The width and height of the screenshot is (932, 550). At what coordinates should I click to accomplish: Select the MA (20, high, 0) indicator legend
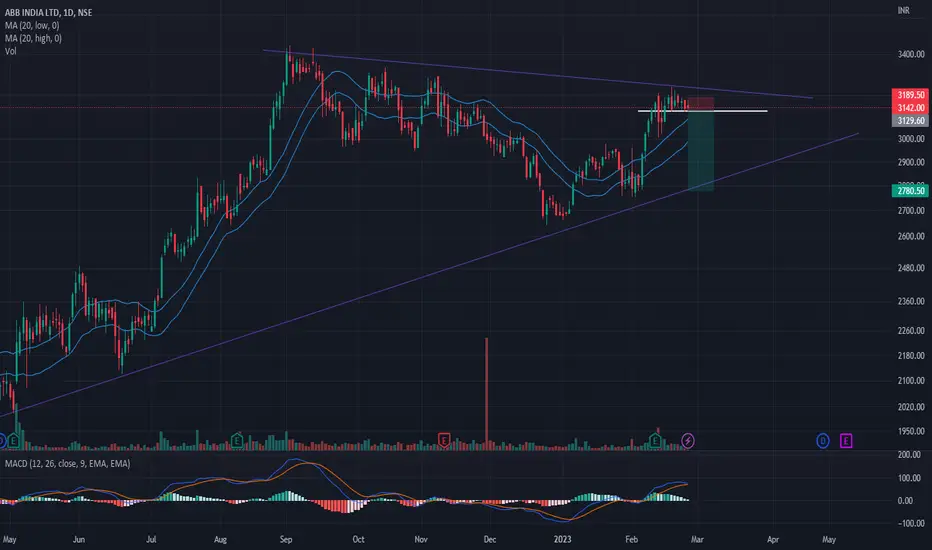click(x=33, y=38)
